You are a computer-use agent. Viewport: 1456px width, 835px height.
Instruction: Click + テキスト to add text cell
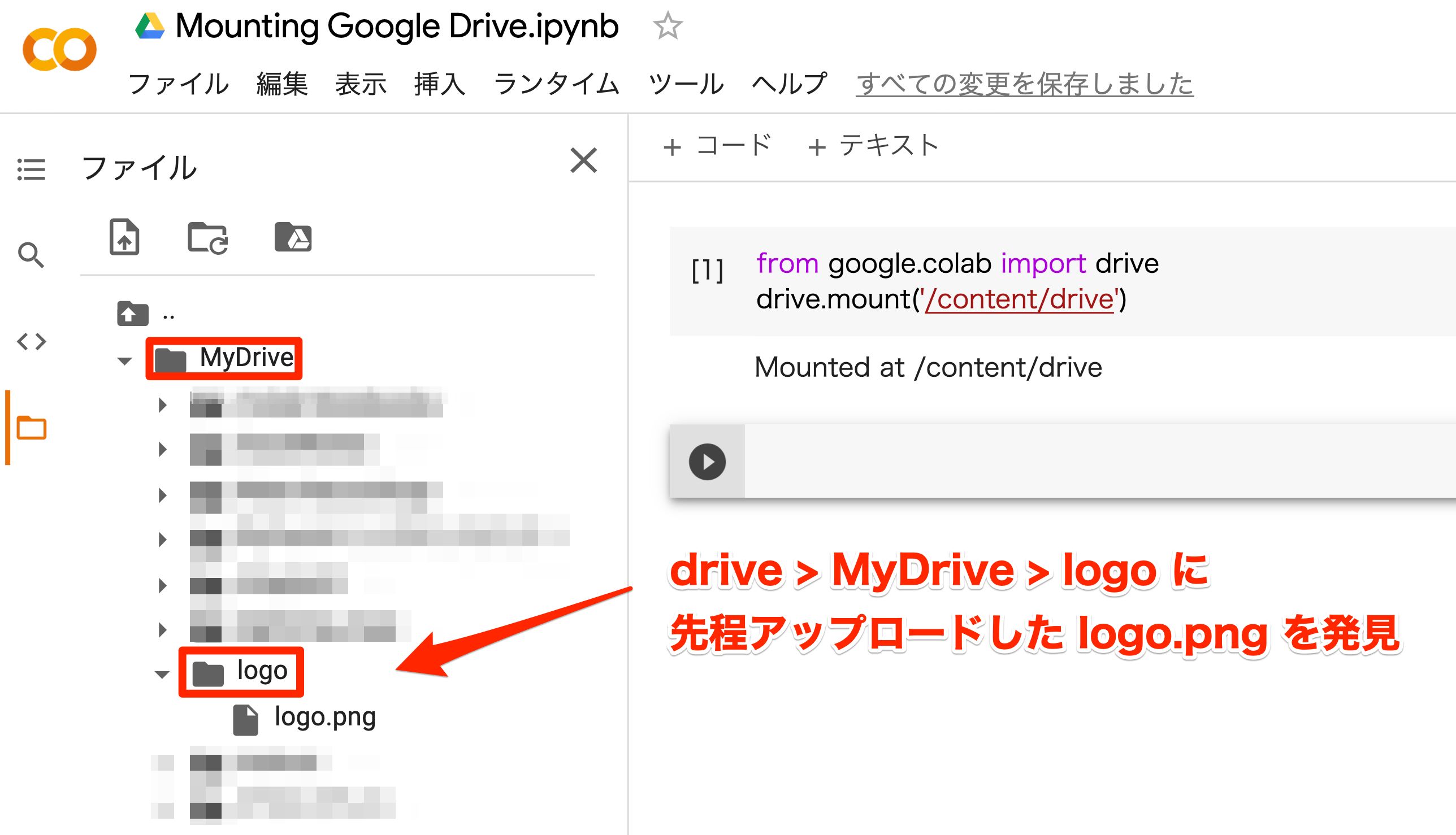(x=873, y=146)
